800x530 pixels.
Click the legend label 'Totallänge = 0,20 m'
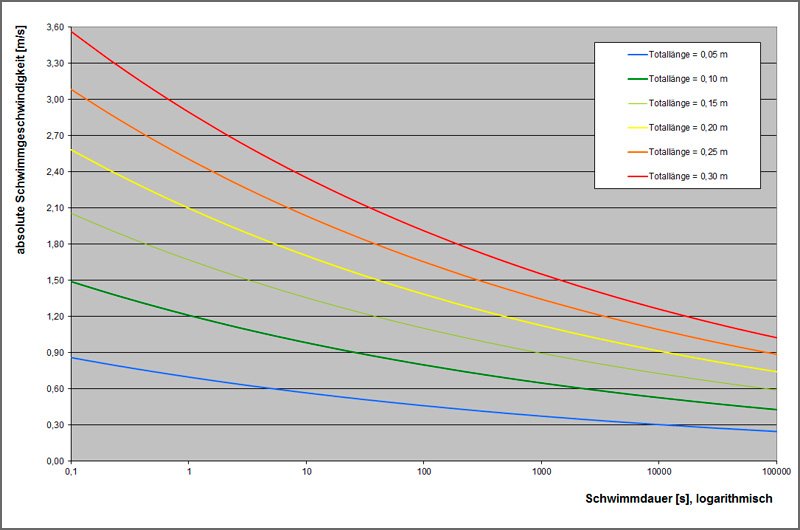click(688, 127)
